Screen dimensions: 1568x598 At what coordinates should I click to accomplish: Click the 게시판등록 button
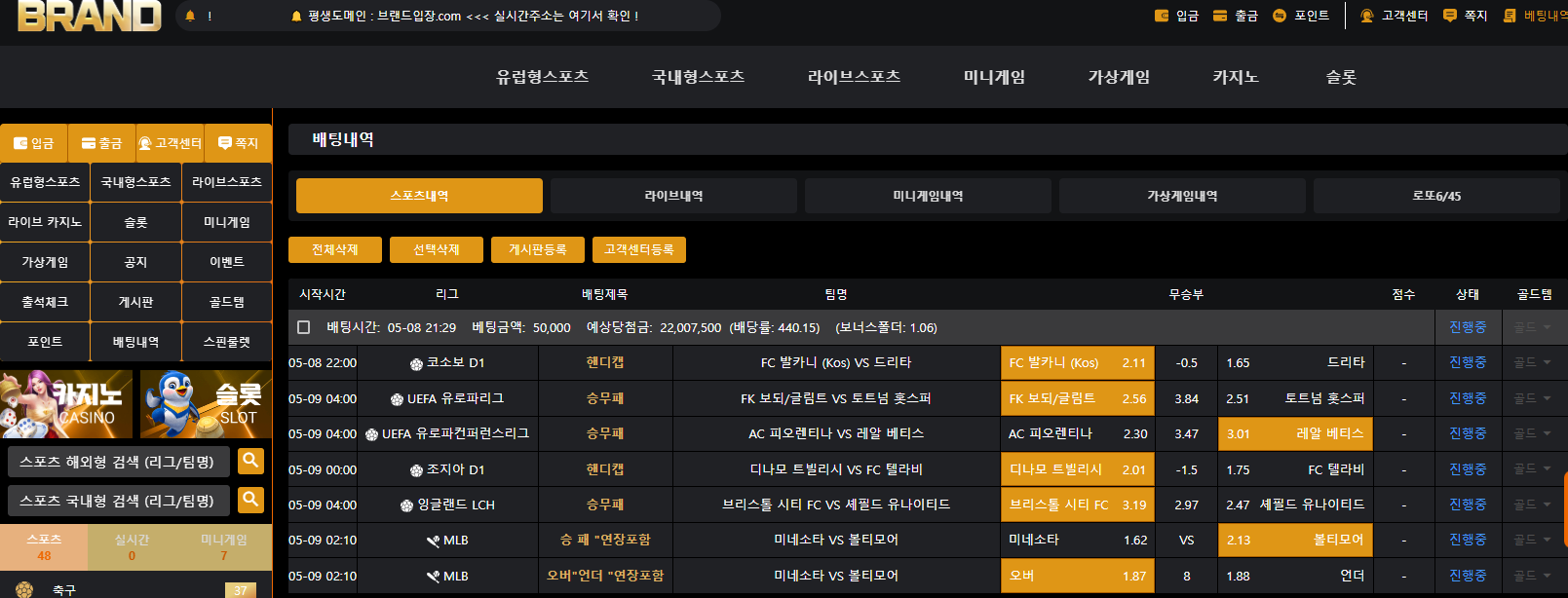point(537,250)
